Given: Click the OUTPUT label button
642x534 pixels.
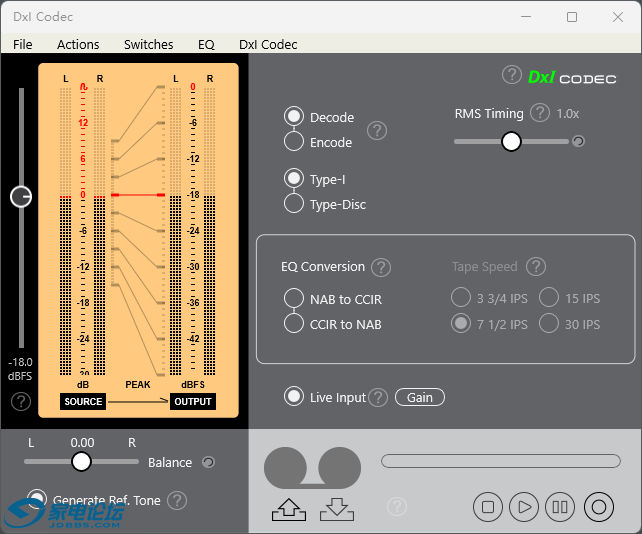Looking at the screenshot, I should (193, 401).
